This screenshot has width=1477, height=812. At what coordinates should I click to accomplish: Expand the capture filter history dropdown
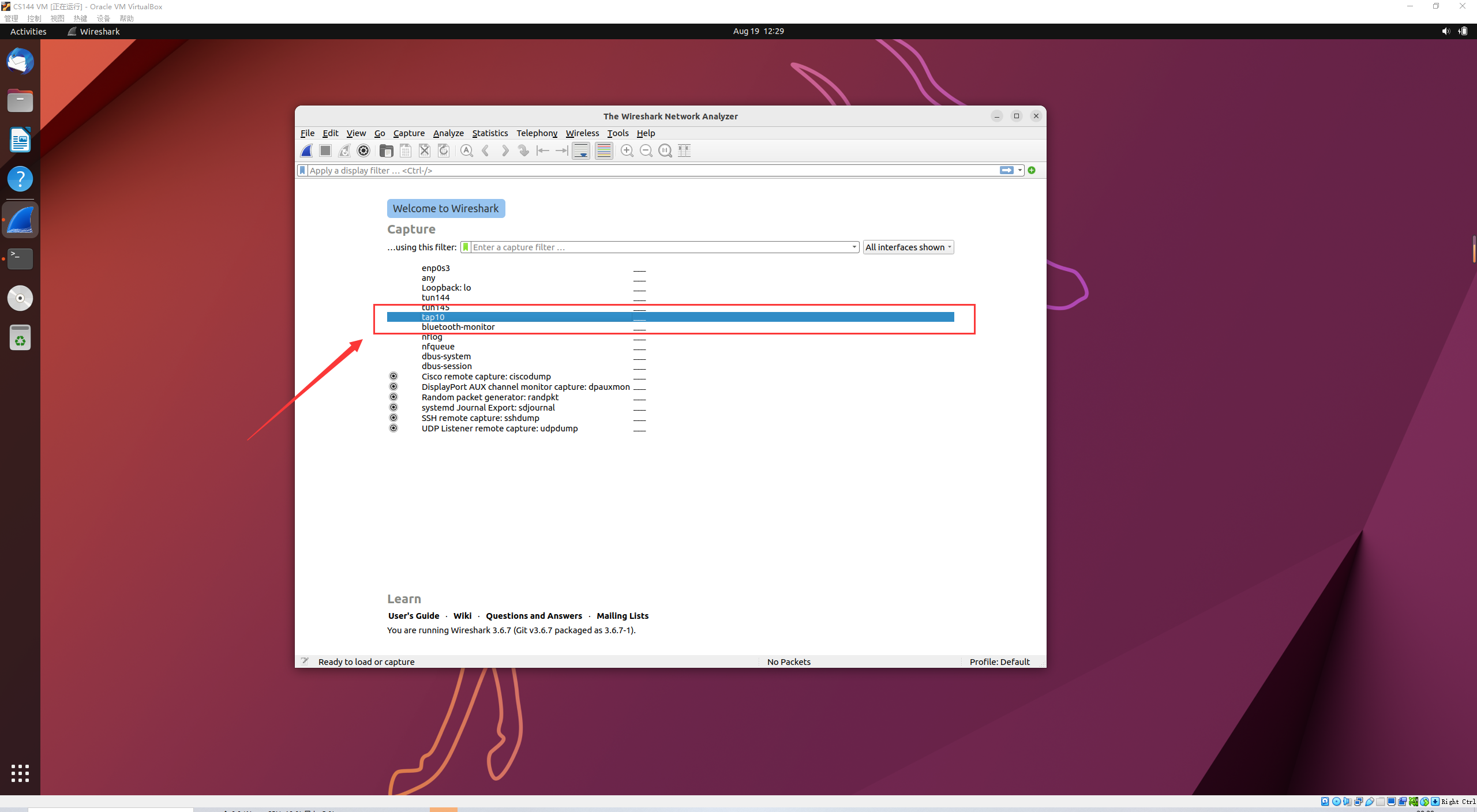tap(854, 247)
